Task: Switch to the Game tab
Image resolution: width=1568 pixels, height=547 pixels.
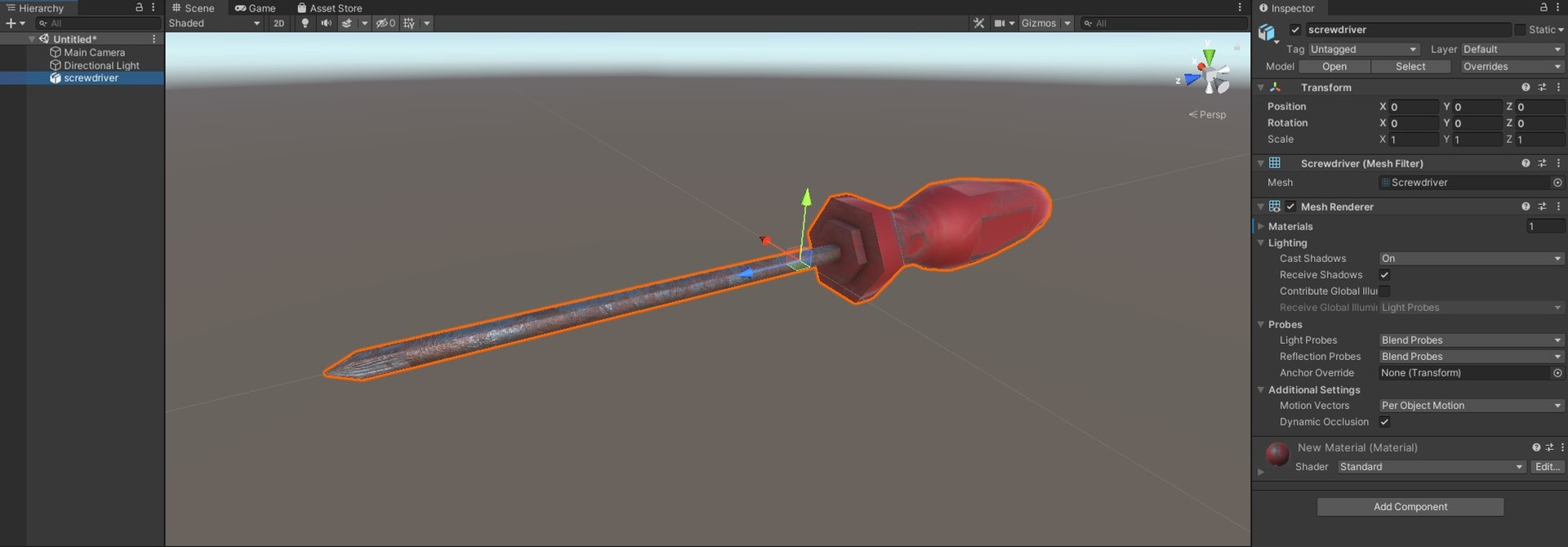Action: 255,8
